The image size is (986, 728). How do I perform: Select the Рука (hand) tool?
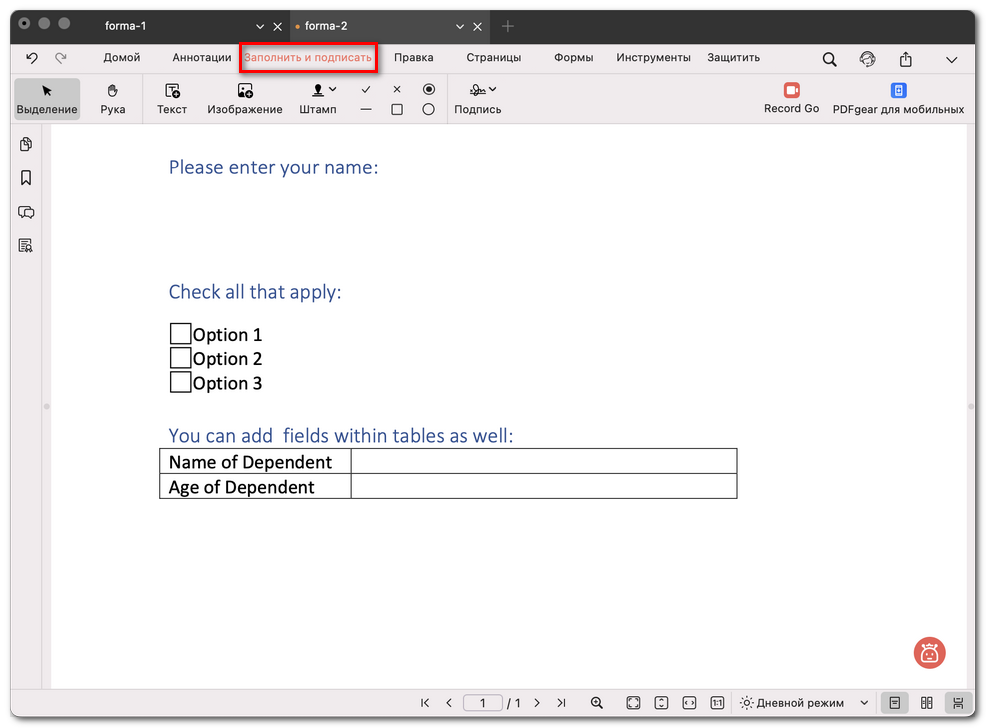click(x=113, y=98)
